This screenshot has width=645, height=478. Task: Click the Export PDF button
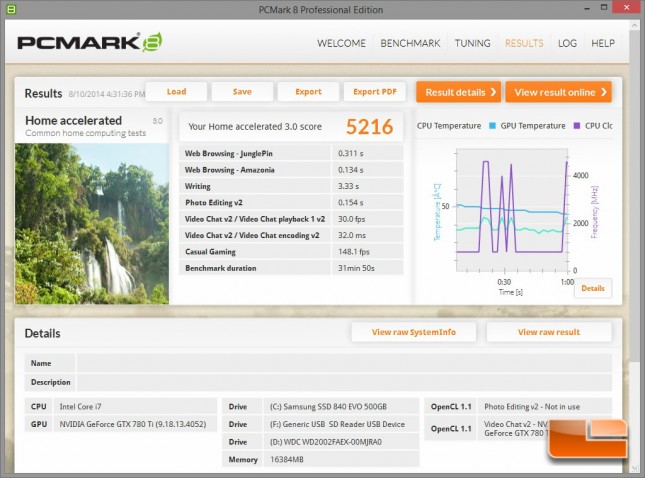click(375, 92)
